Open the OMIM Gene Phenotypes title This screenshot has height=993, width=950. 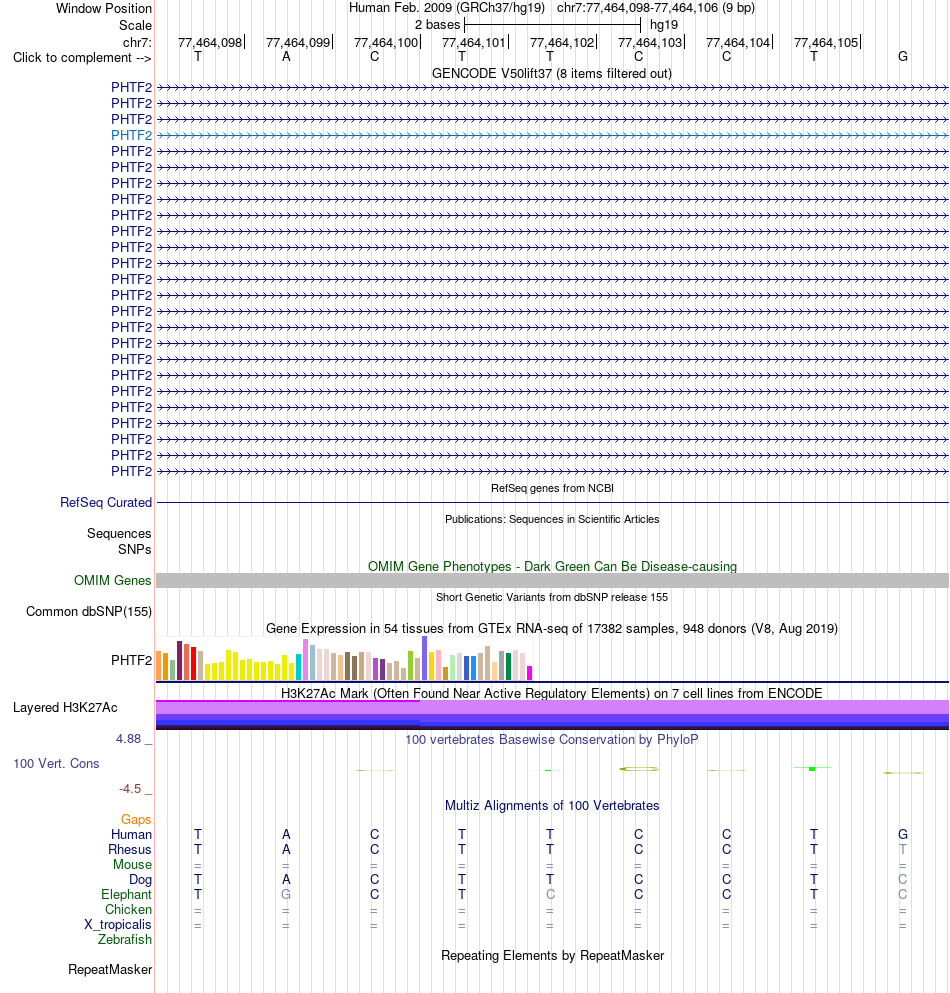[552, 566]
